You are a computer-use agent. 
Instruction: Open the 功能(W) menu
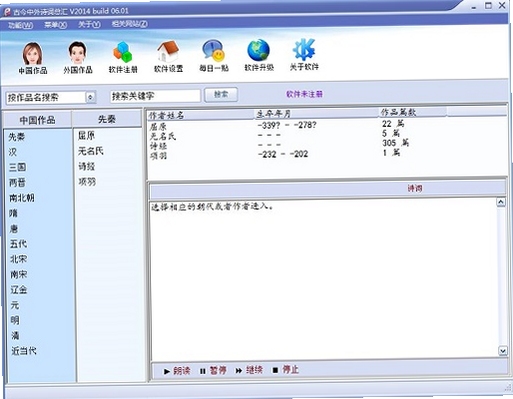click(x=21, y=25)
